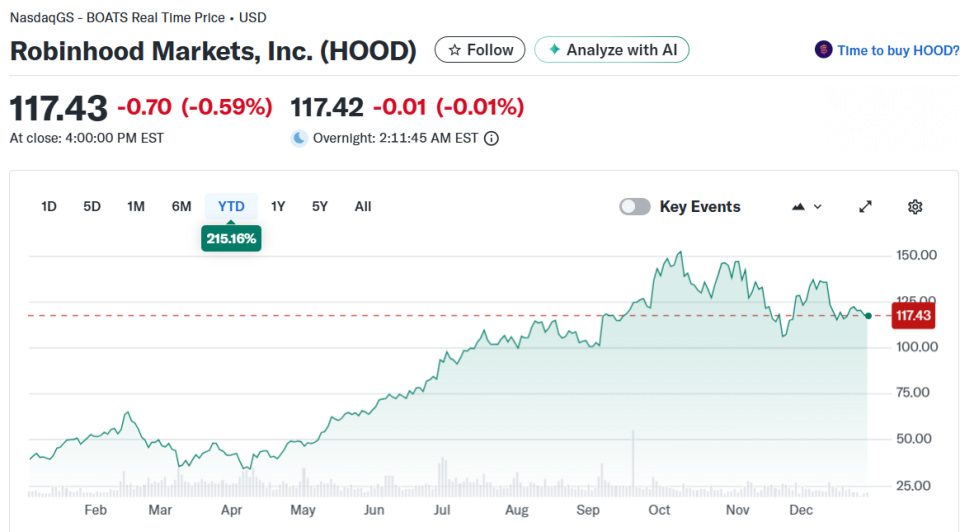Toggle the Key Events switch
Image resolution: width=960 pixels, height=532 pixels.
point(635,207)
